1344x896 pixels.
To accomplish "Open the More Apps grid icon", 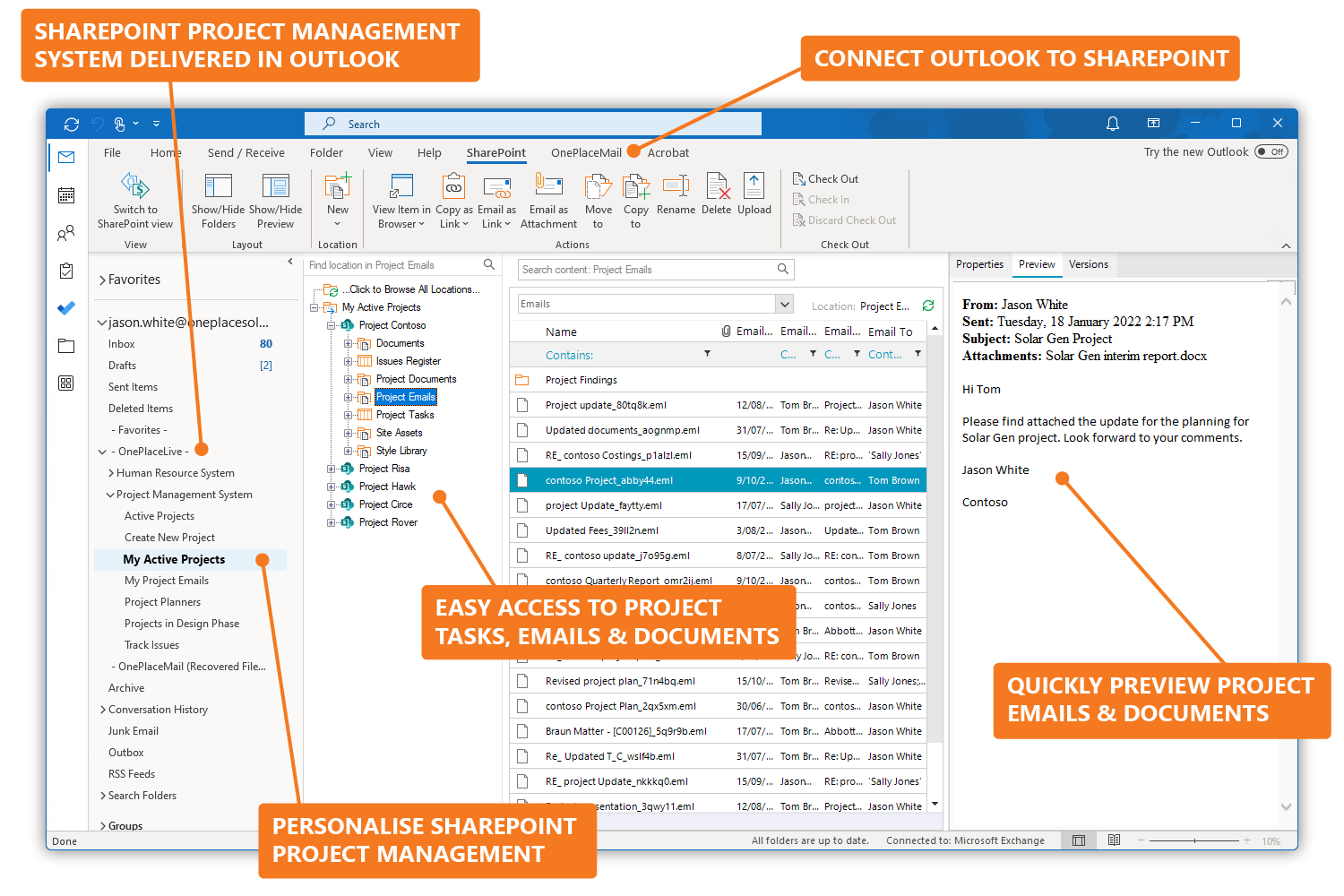I will pos(66,383).
